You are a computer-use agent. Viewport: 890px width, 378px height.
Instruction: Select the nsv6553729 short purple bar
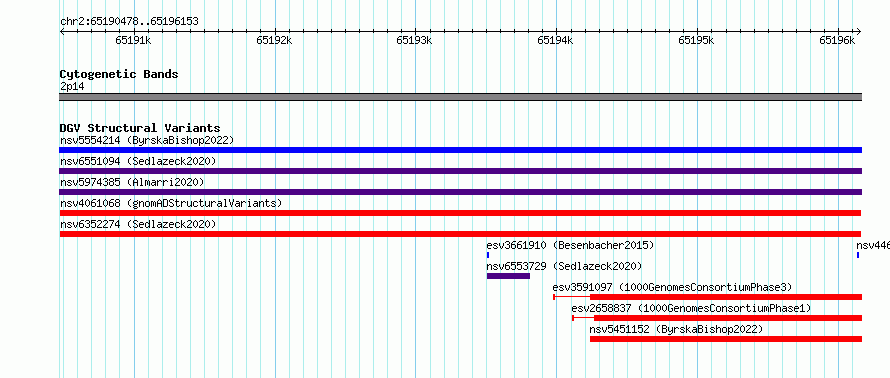pyautogui.click(x=508, y=276)
